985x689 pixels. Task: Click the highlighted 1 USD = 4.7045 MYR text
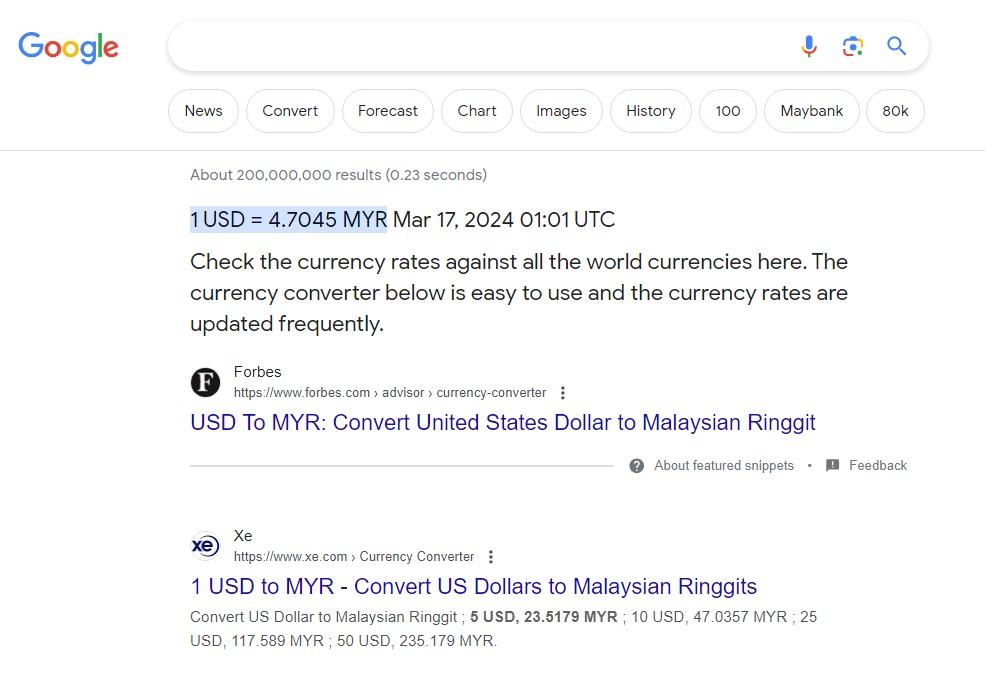click(x=288, y=220)
